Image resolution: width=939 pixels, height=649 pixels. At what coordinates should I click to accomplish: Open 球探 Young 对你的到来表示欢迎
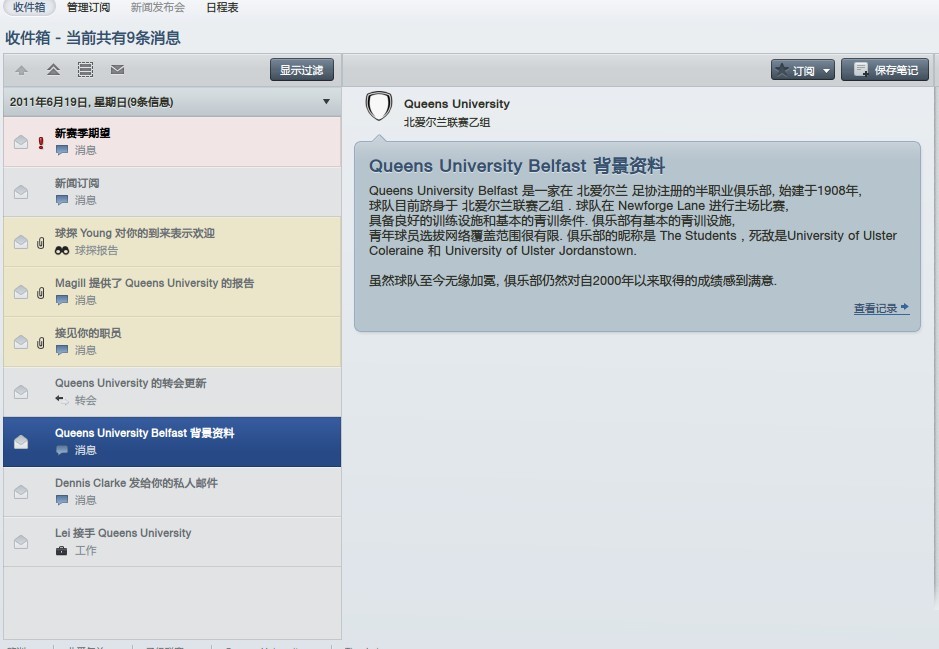[x=172, y=241]
